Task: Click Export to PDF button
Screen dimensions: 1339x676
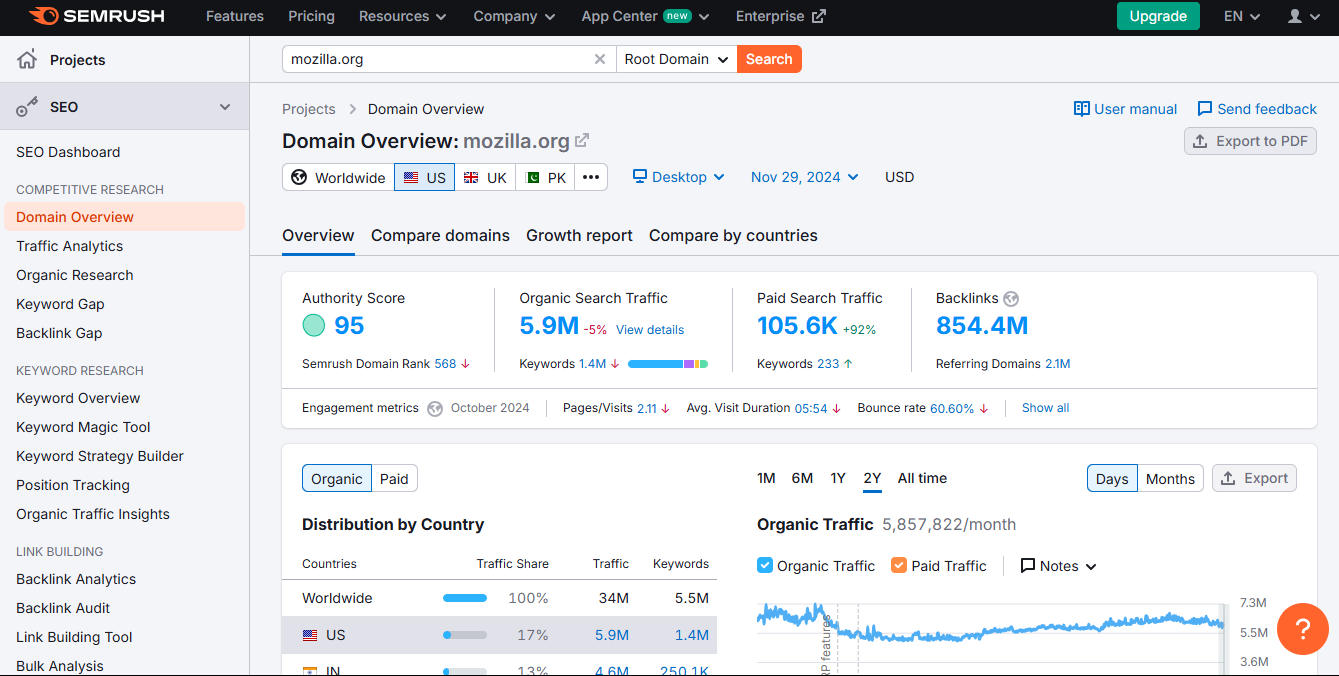Action: (x=1250, y=141)
